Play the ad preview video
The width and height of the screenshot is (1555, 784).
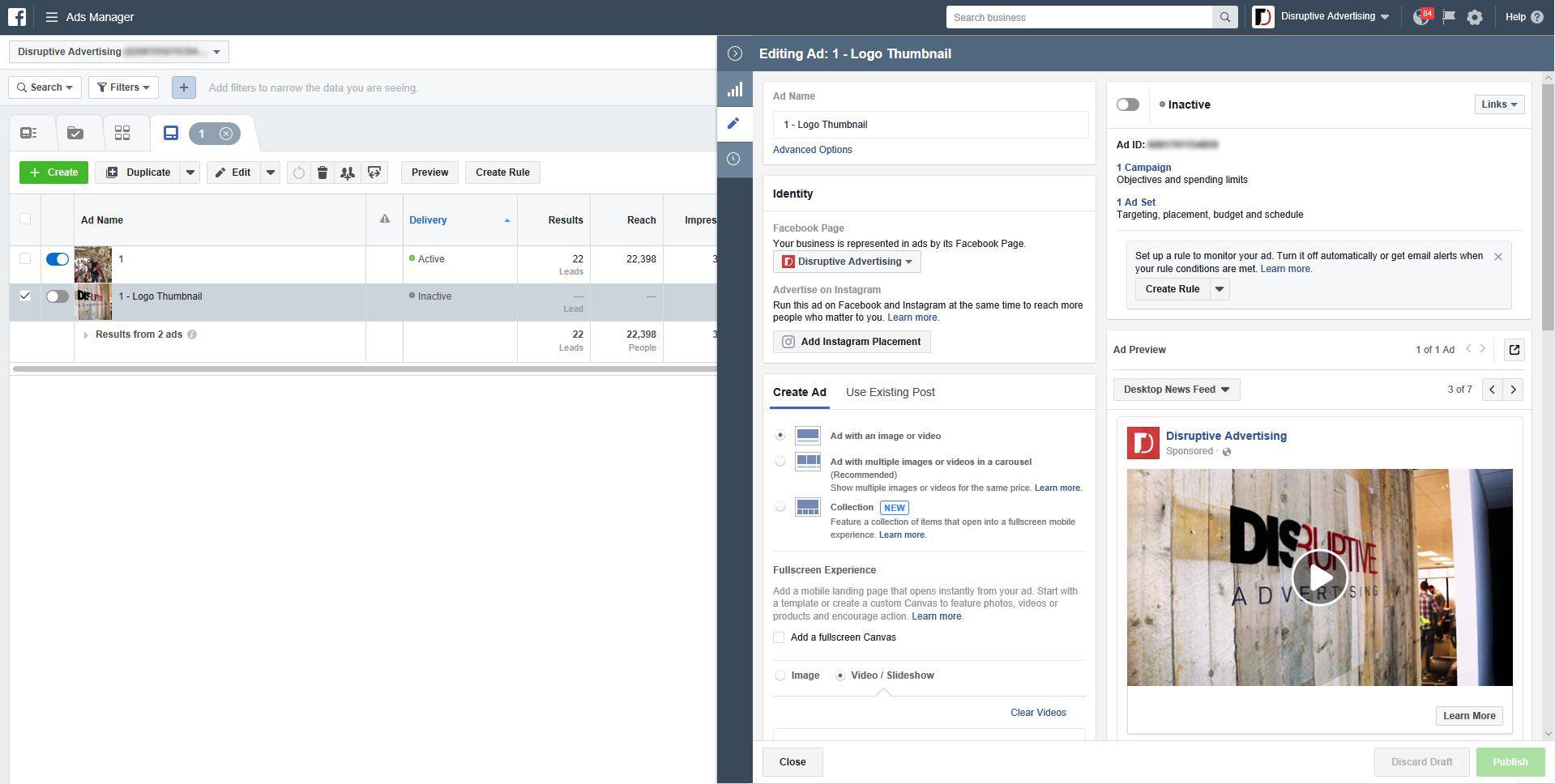(1319, 577)
